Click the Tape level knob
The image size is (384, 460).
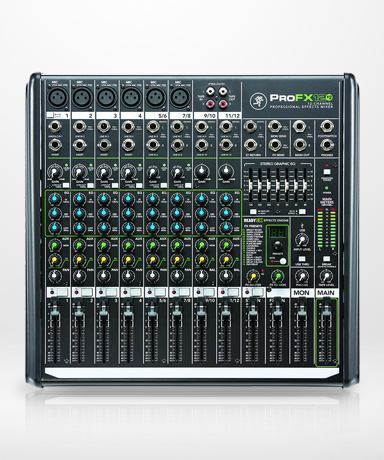click(326, 276)
